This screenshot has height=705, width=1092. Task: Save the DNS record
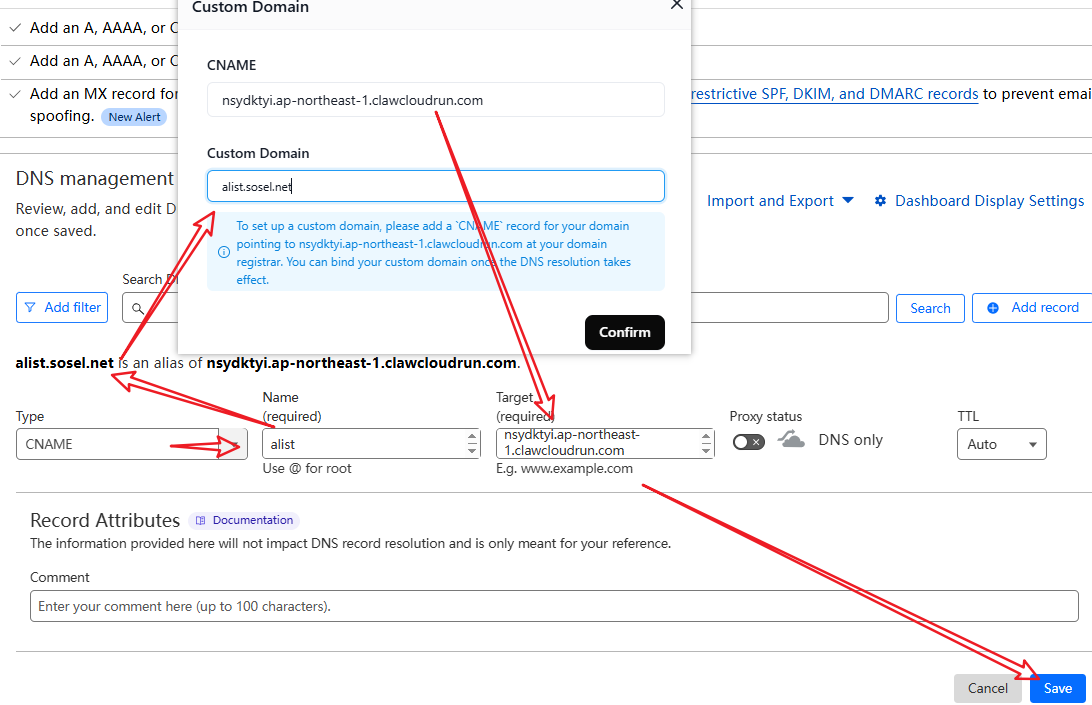1057,688
